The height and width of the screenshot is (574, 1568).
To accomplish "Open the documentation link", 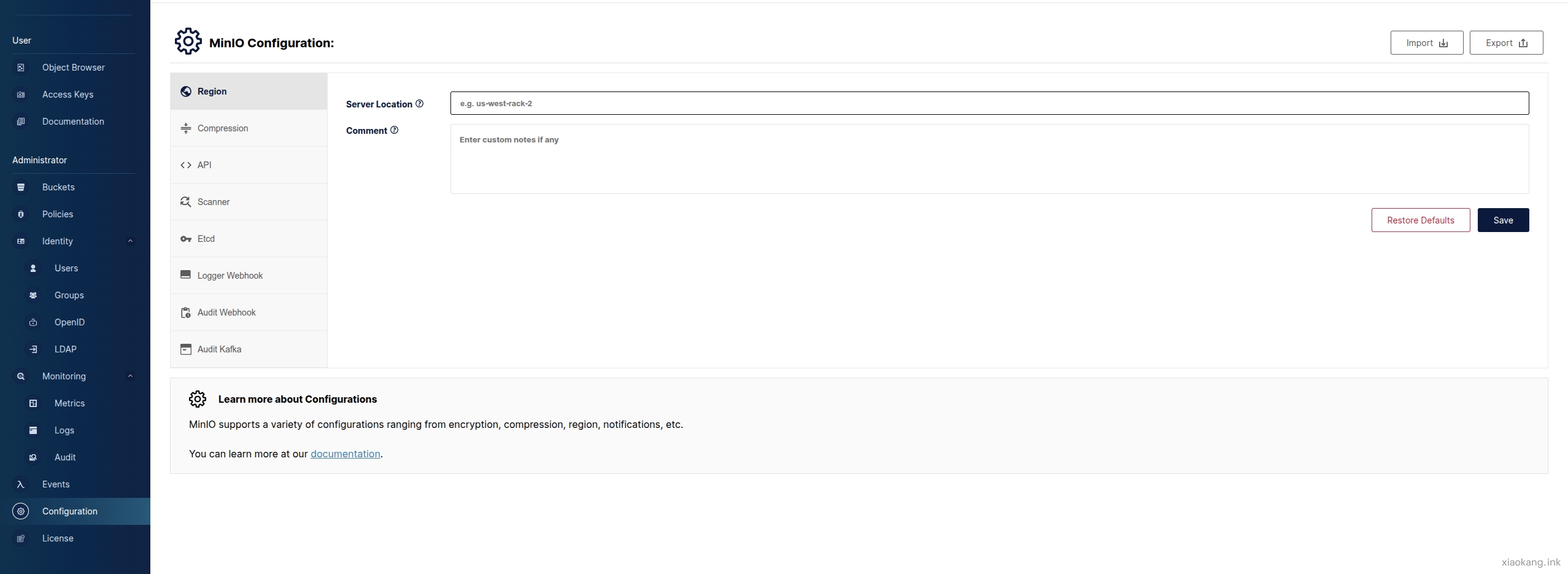I will tap(346, 454).
